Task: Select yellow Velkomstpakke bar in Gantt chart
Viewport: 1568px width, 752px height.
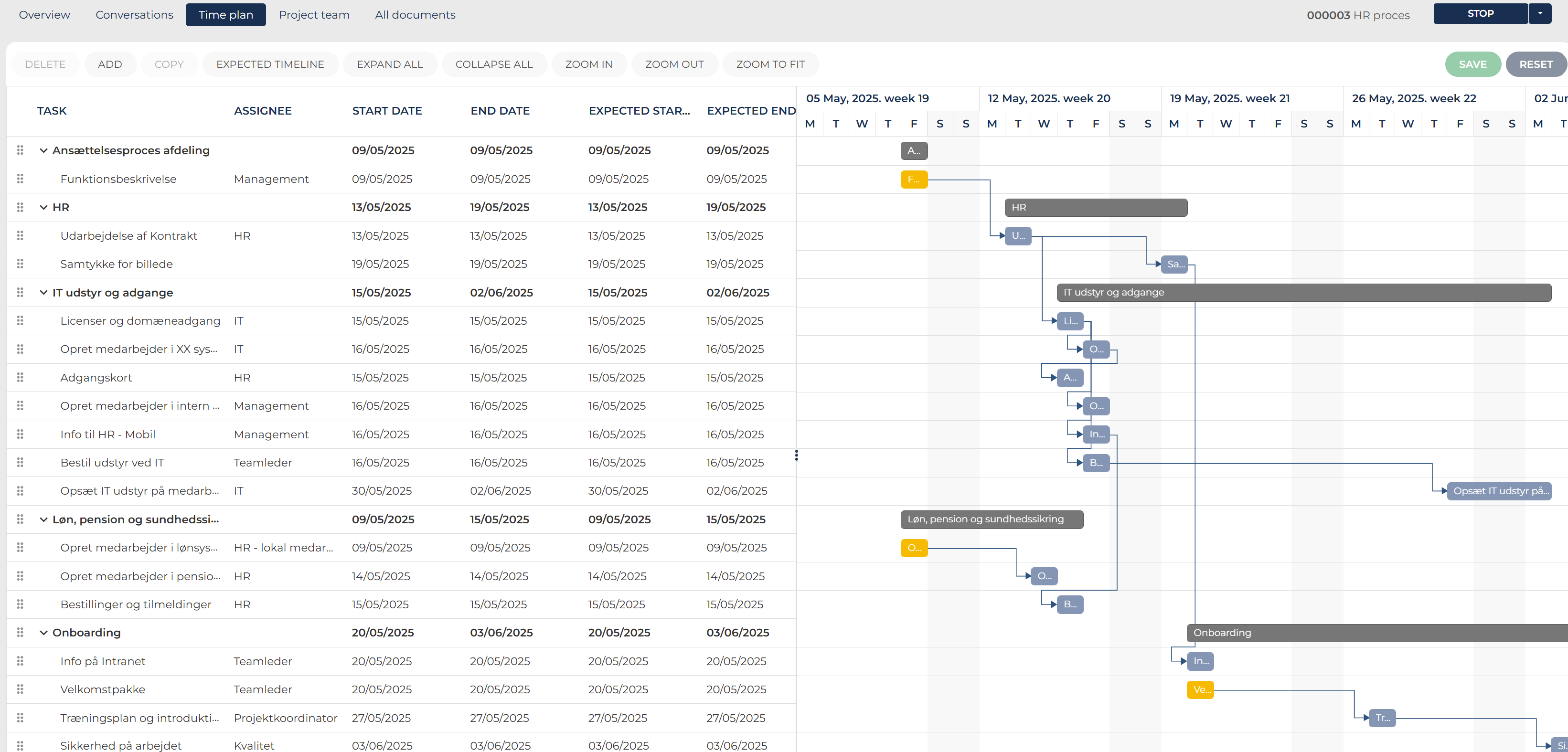Action: (x=1200, y=689)
